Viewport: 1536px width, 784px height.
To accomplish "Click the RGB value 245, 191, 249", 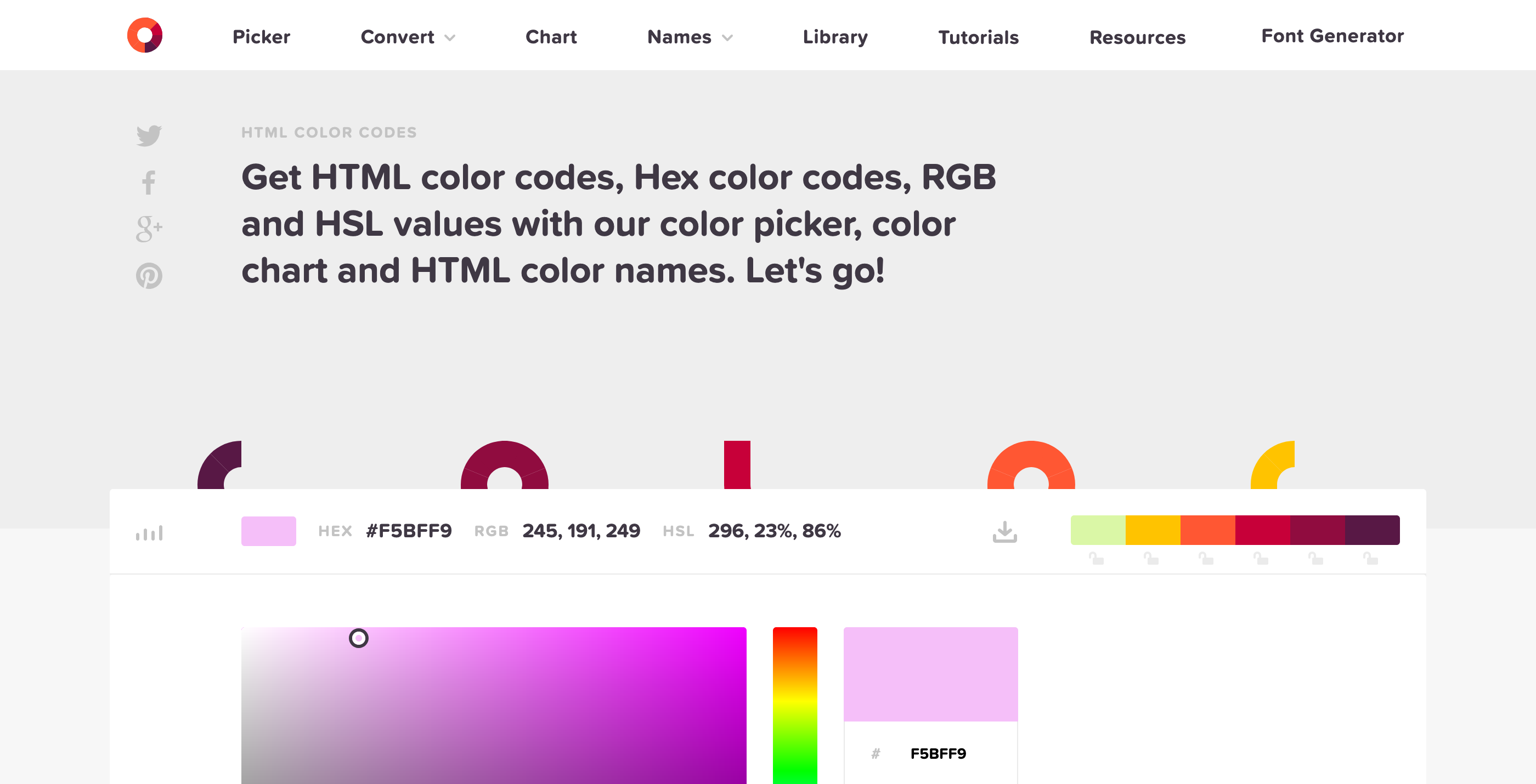I will coord(581,531).
